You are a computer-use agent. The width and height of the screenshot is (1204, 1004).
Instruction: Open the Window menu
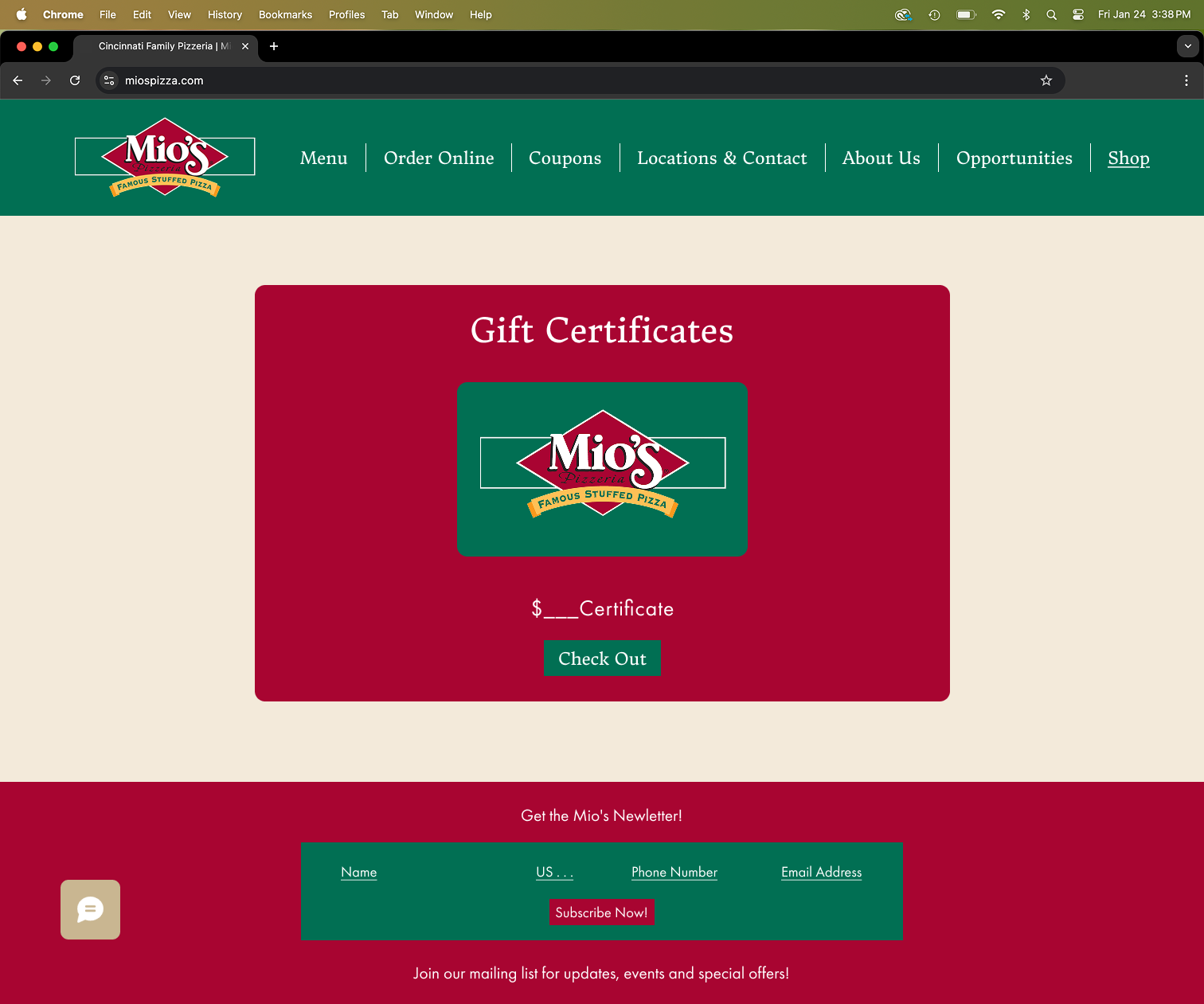(x=434, y=14)
